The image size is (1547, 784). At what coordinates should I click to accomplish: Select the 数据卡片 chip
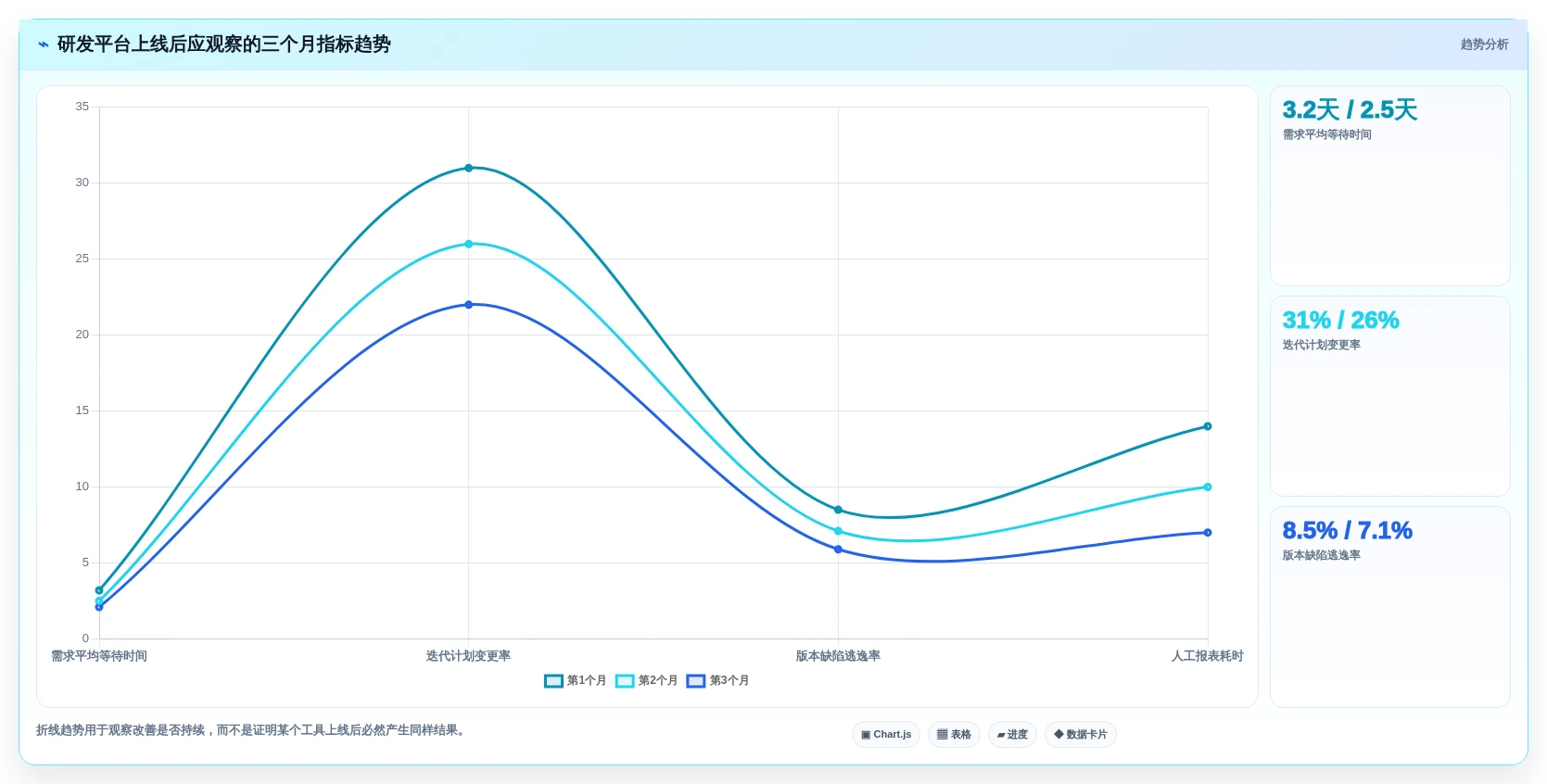pyautogui.click(x=1081, y=734)
